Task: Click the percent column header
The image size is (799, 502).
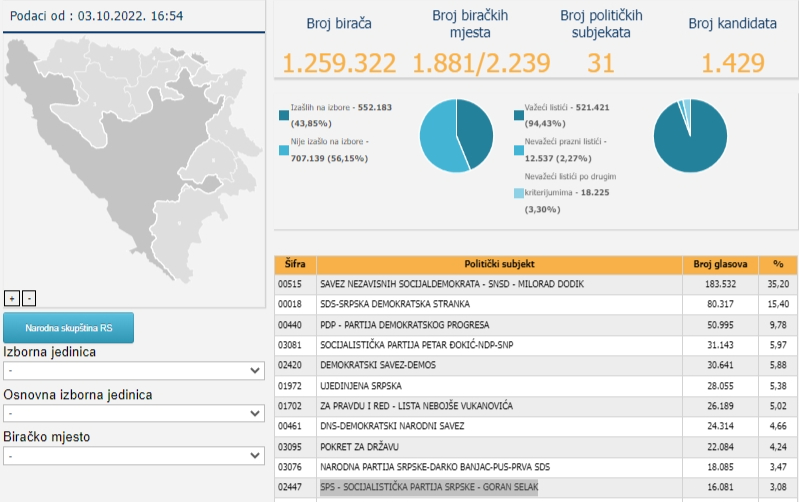Action: (x=778, y=264)
